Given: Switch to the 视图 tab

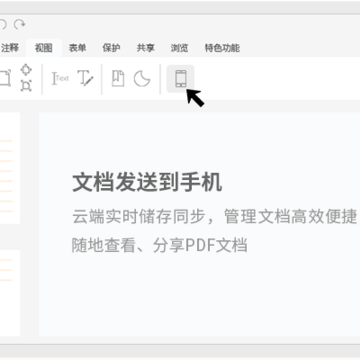Looking at the screenshot, I should click(44, 48).
